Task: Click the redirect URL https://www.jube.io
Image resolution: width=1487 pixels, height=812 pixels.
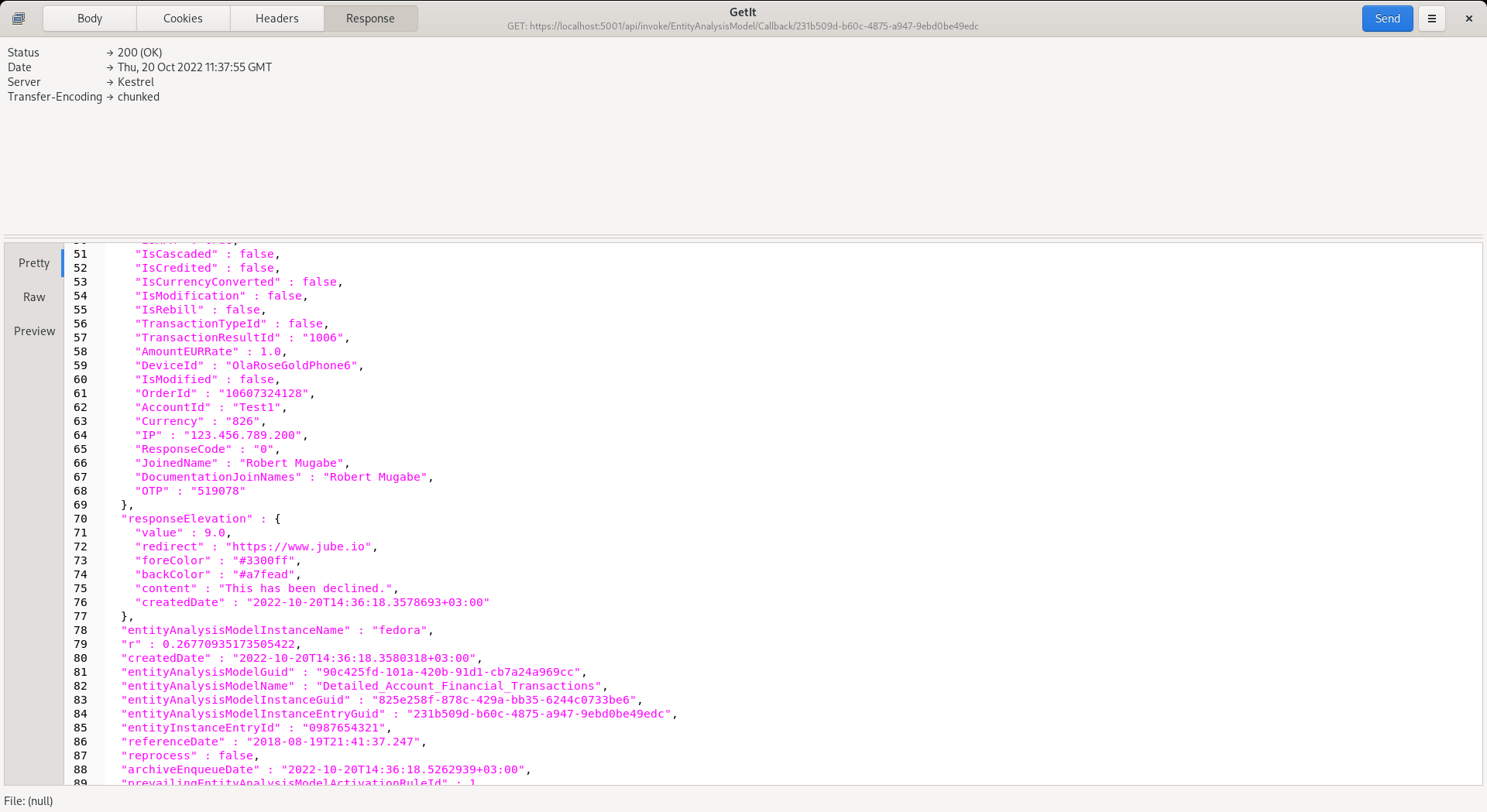Action: pos(298,546)
